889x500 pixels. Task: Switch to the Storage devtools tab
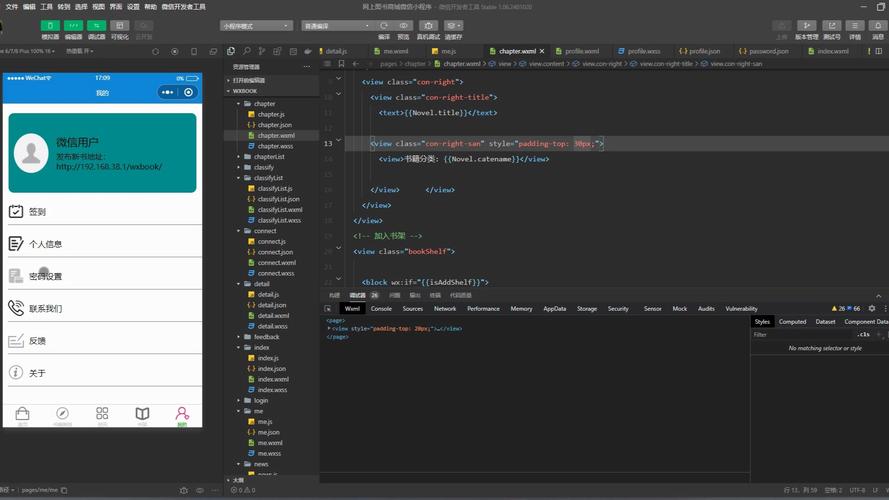(x=586, y=308)
